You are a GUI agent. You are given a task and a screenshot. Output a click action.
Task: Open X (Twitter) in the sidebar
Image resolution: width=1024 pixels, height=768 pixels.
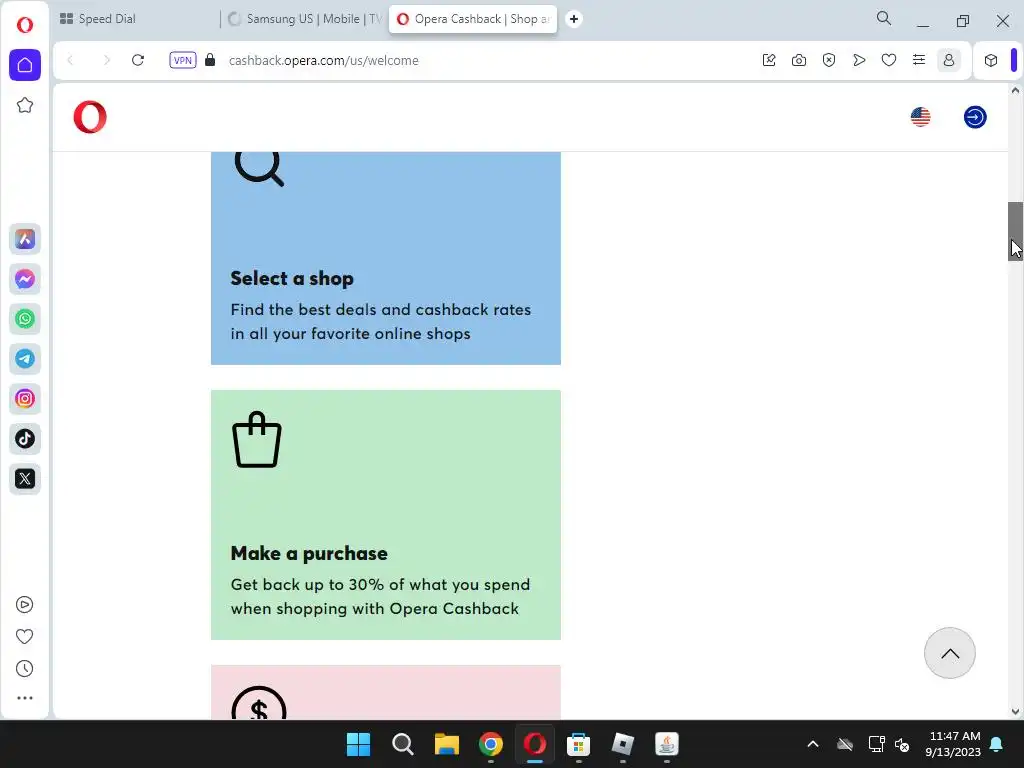pyautogui.click(x=25, y=478)
